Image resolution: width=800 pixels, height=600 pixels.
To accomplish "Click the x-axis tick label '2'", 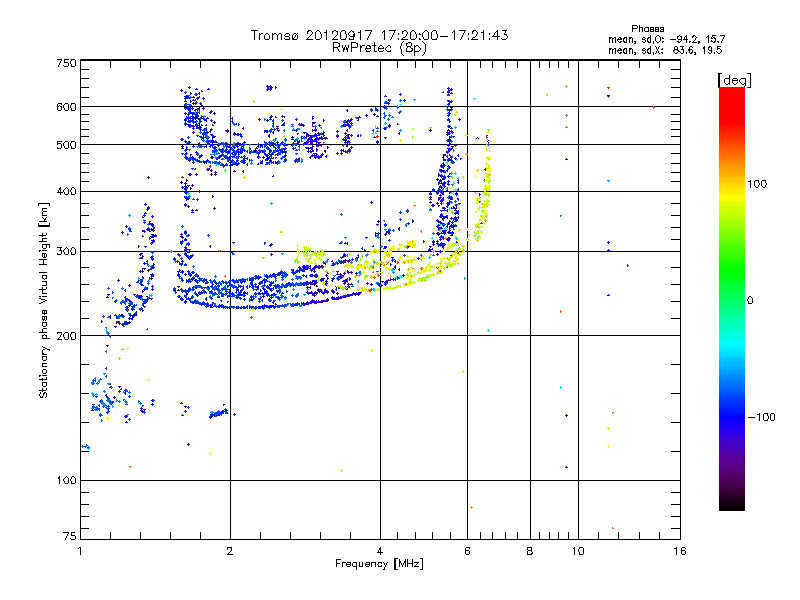I will [230, 551].
